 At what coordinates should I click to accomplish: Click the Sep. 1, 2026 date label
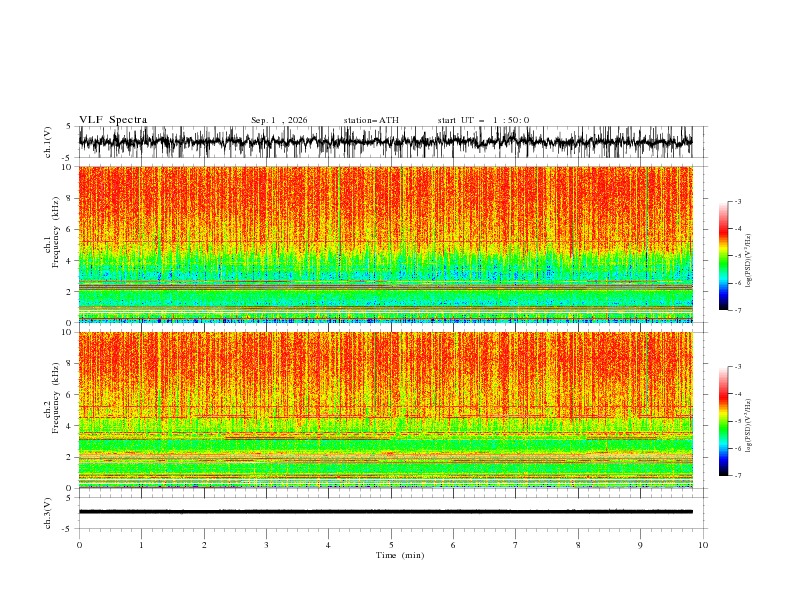pyautogui.click(x=279, y=120)
